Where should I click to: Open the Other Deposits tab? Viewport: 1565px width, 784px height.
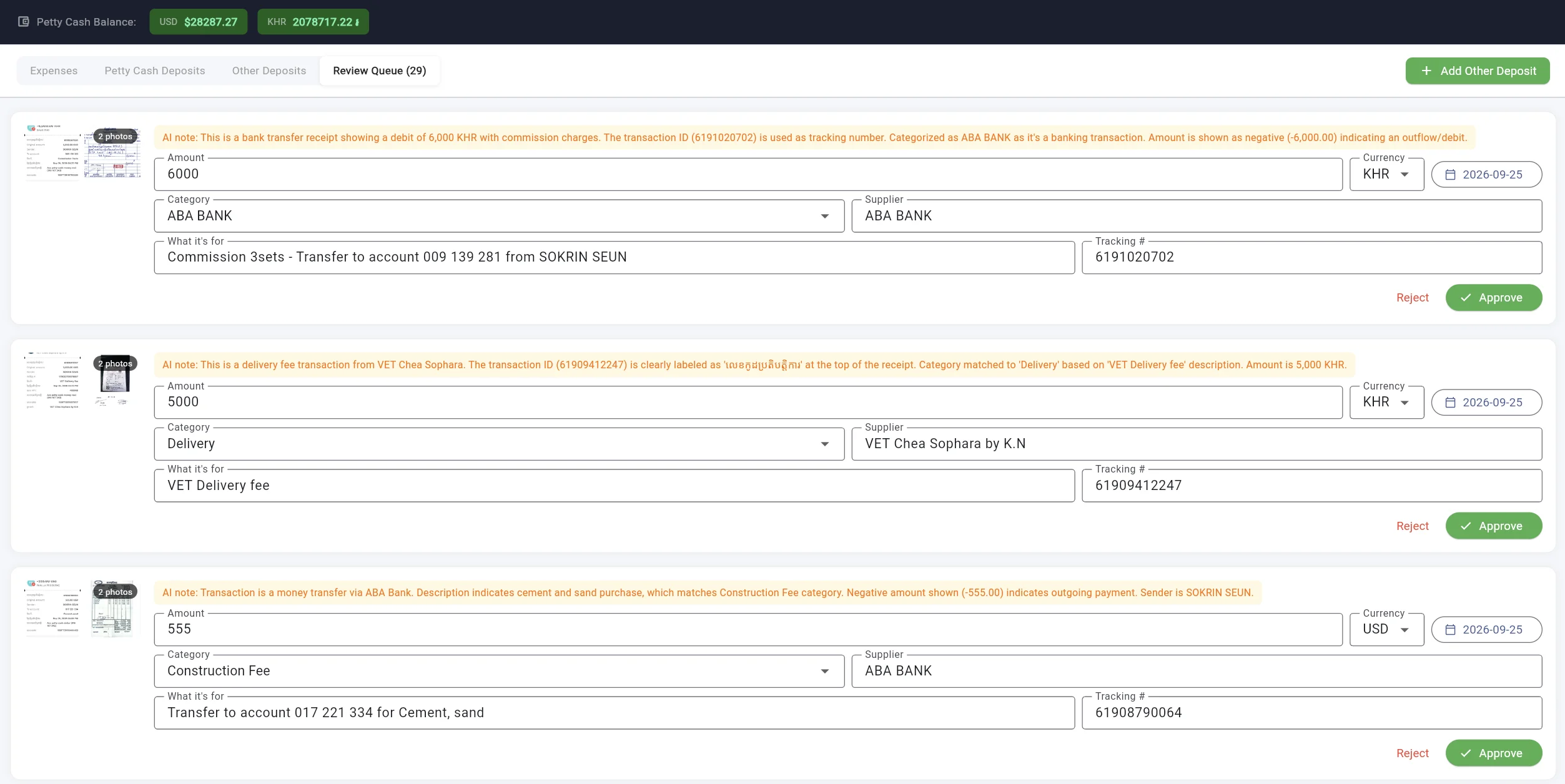(x=269, y=71)
